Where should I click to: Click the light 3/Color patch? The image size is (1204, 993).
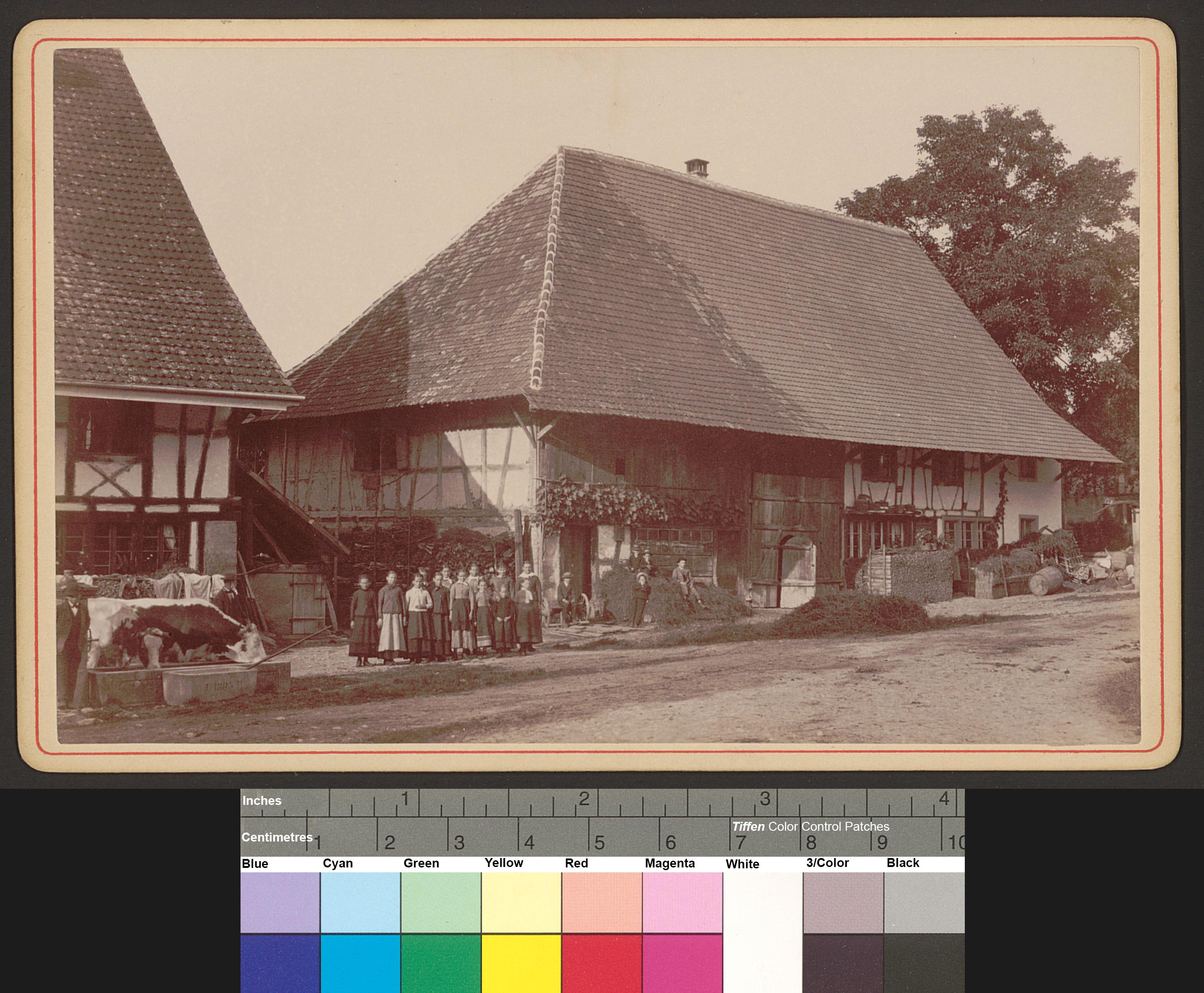coord(844,903)
